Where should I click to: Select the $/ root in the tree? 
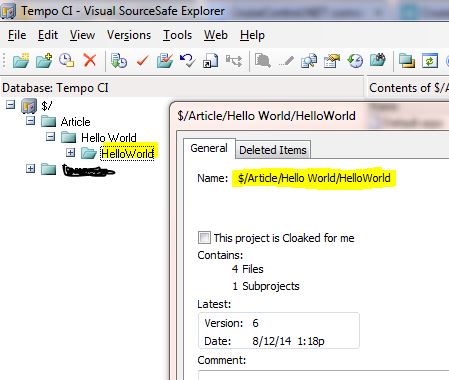pos(47,106)
